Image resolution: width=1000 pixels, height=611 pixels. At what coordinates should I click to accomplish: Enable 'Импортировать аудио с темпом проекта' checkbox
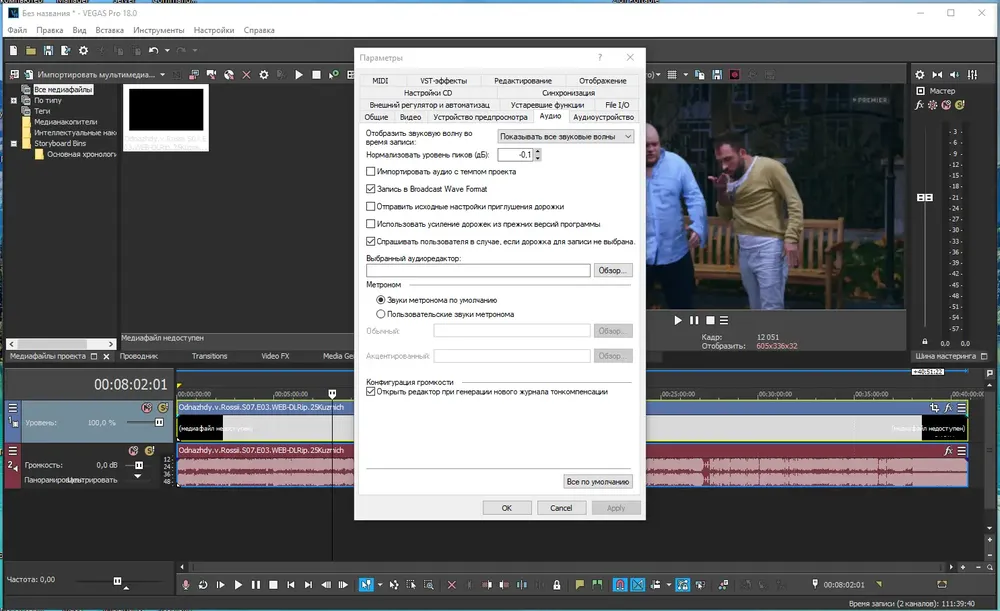(x=371, y=171)
